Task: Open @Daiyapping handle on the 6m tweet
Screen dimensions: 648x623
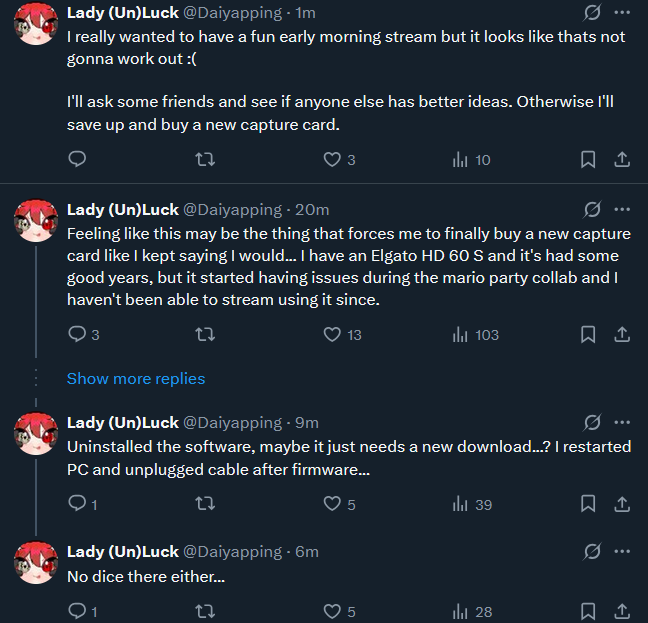Action: (232, 552)
